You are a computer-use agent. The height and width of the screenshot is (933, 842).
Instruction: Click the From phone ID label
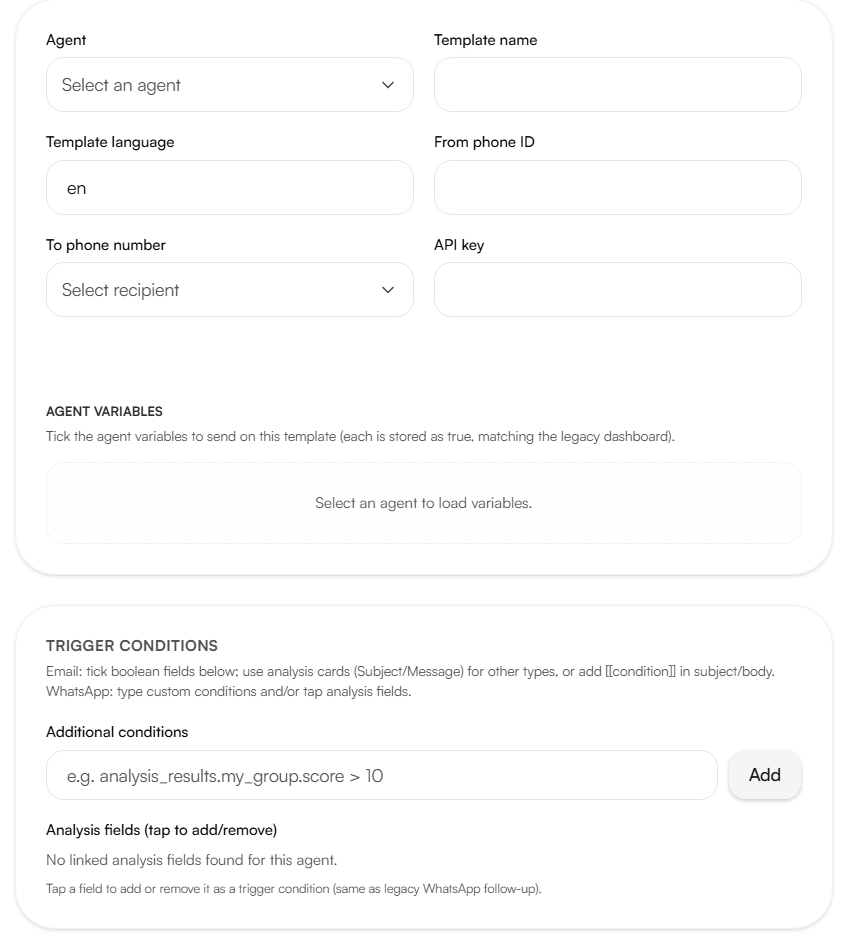point(484,142)
